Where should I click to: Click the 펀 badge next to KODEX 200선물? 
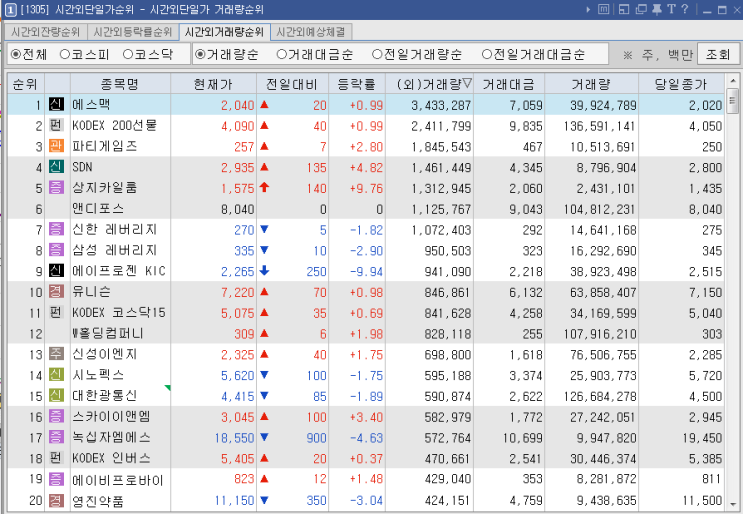click(x=56, y=125)
